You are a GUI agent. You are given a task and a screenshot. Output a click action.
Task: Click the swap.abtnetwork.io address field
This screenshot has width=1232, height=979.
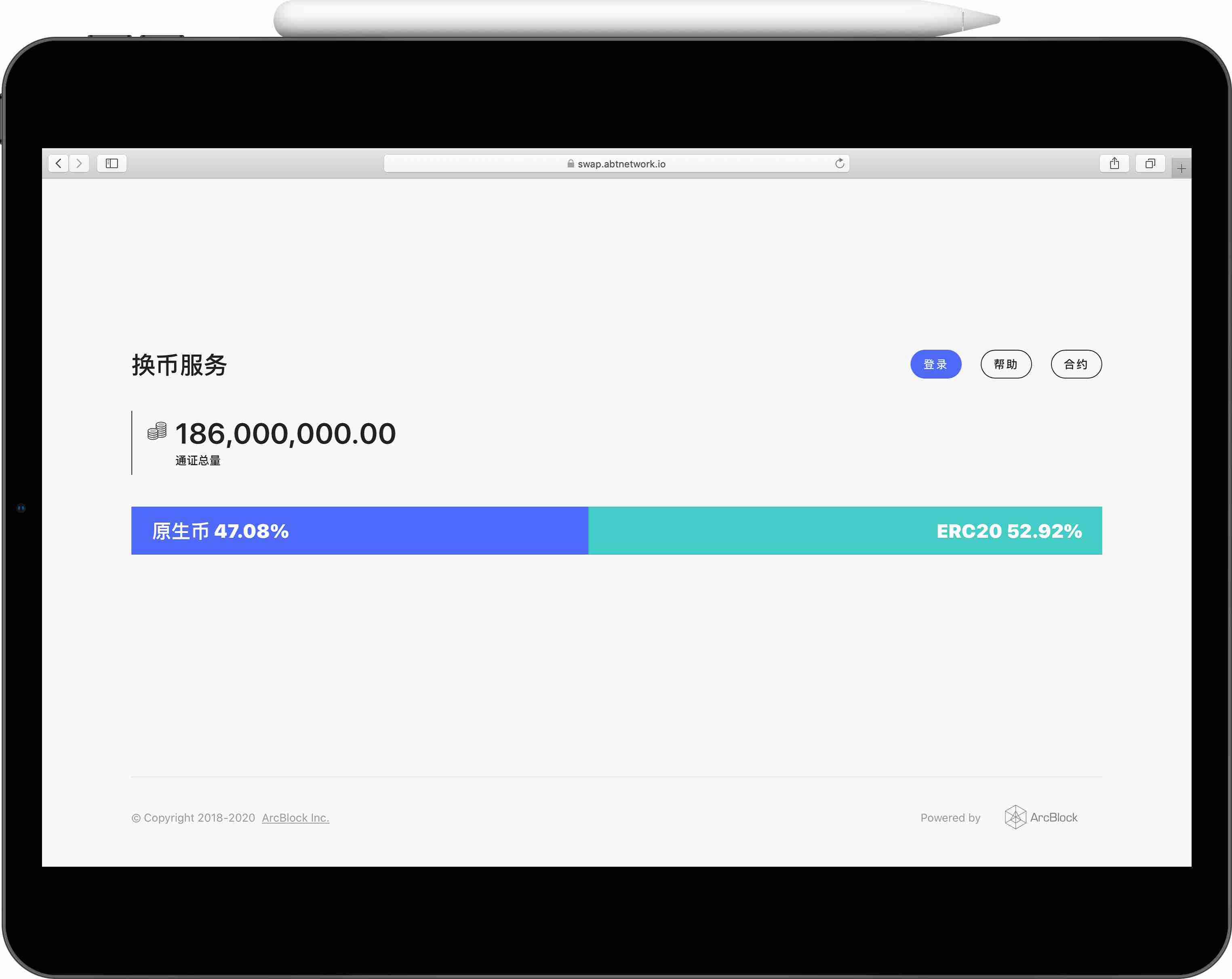click(621, 163)
